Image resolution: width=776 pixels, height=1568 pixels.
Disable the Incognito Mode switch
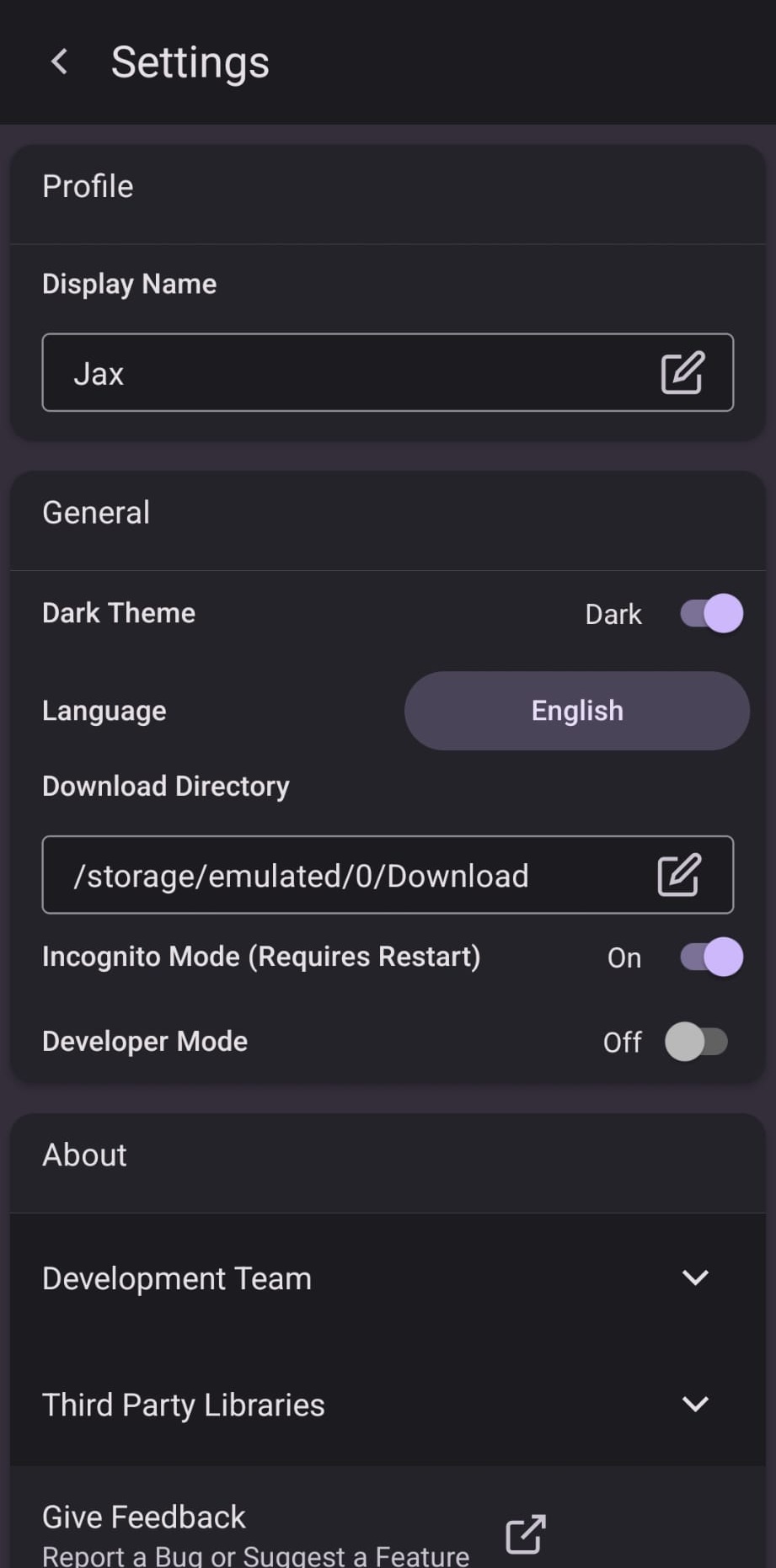[712, 957]
